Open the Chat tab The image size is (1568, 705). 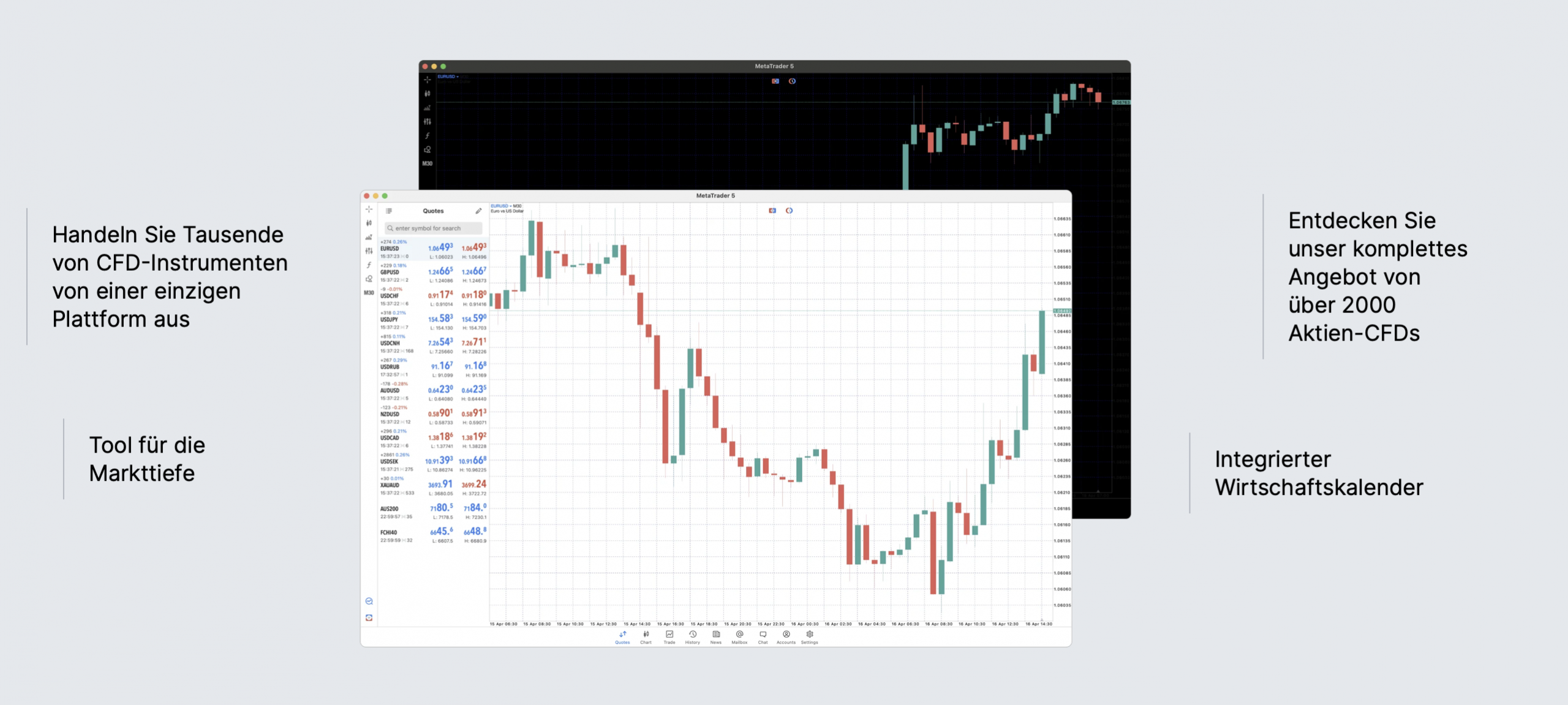[763, 637]
